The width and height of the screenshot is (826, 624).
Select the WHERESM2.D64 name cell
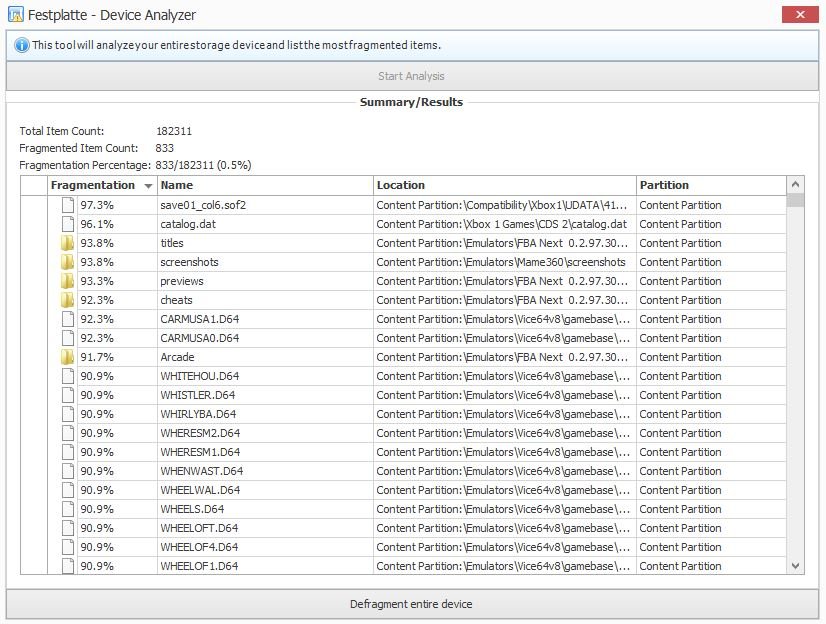[265, 433]
